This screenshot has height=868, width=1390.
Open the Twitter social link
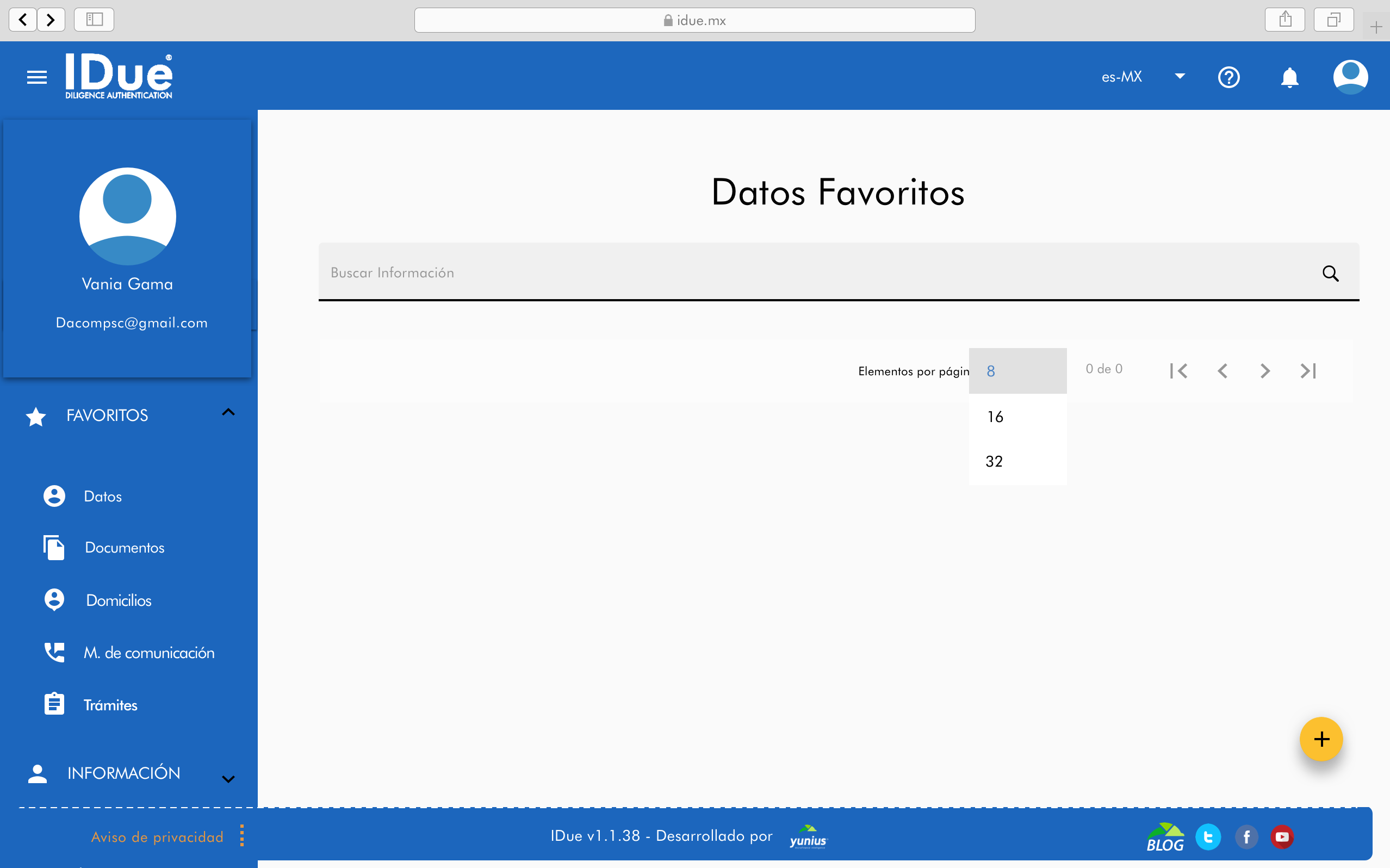(1208, 837)
